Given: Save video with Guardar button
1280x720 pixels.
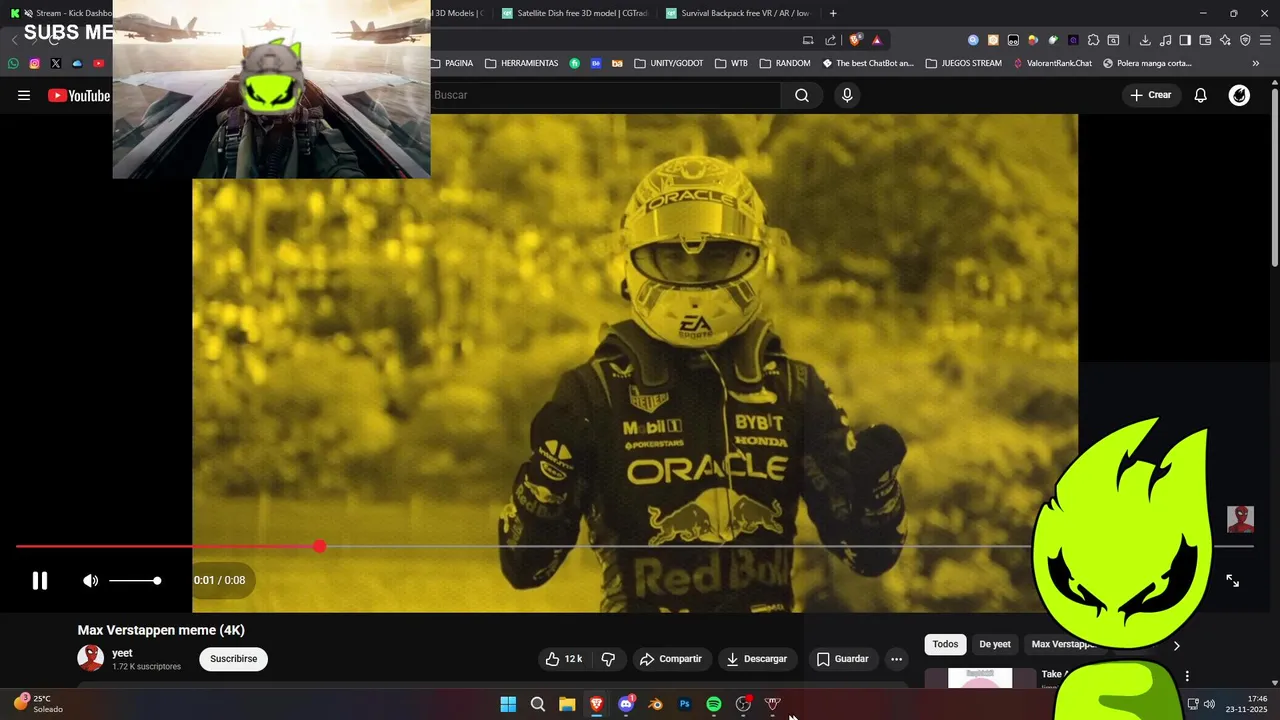Looking at the screenshot, I should [843, 659].
